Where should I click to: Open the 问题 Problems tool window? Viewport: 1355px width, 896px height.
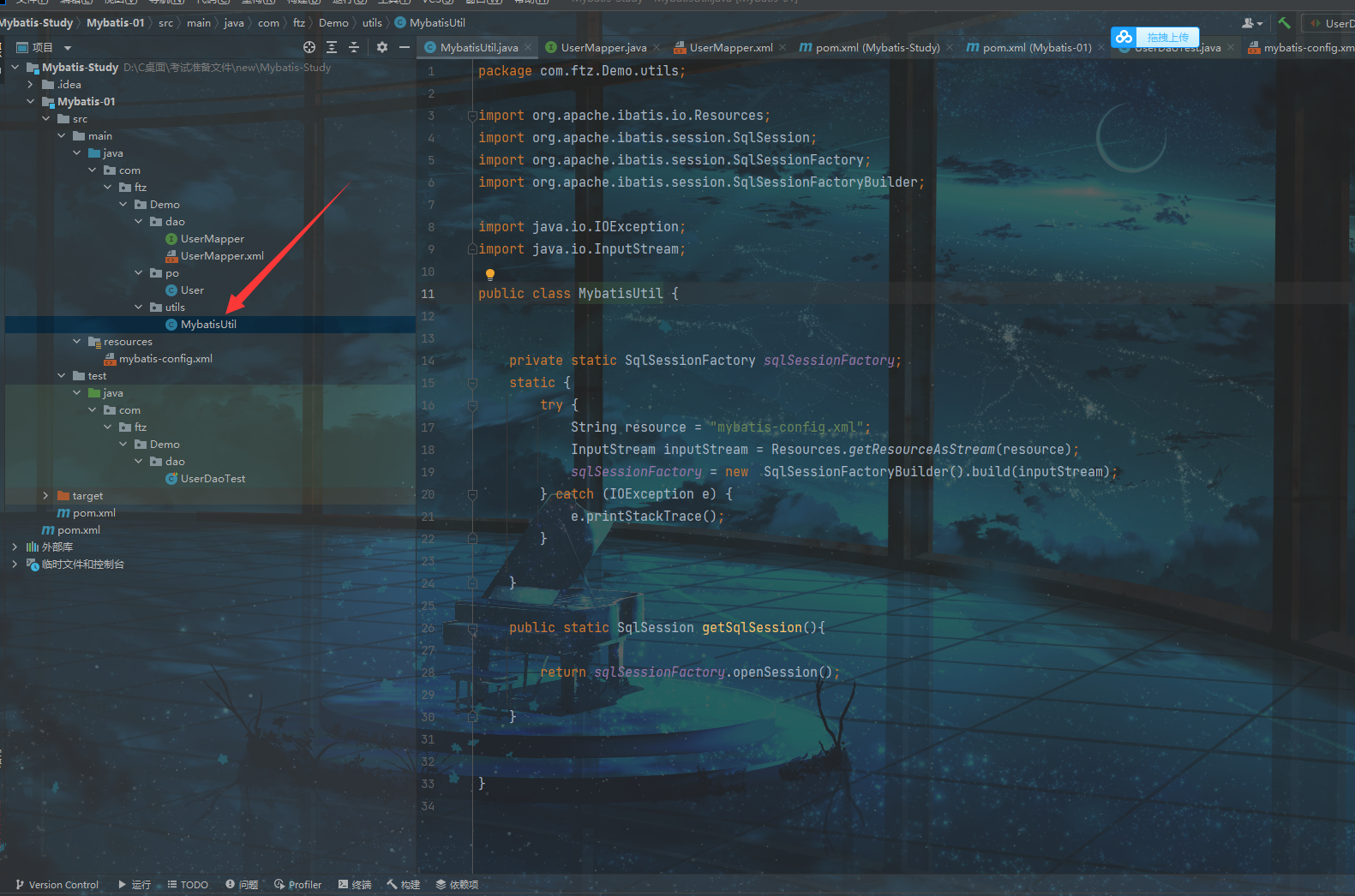pyautogui.click(x=242, y=885)
